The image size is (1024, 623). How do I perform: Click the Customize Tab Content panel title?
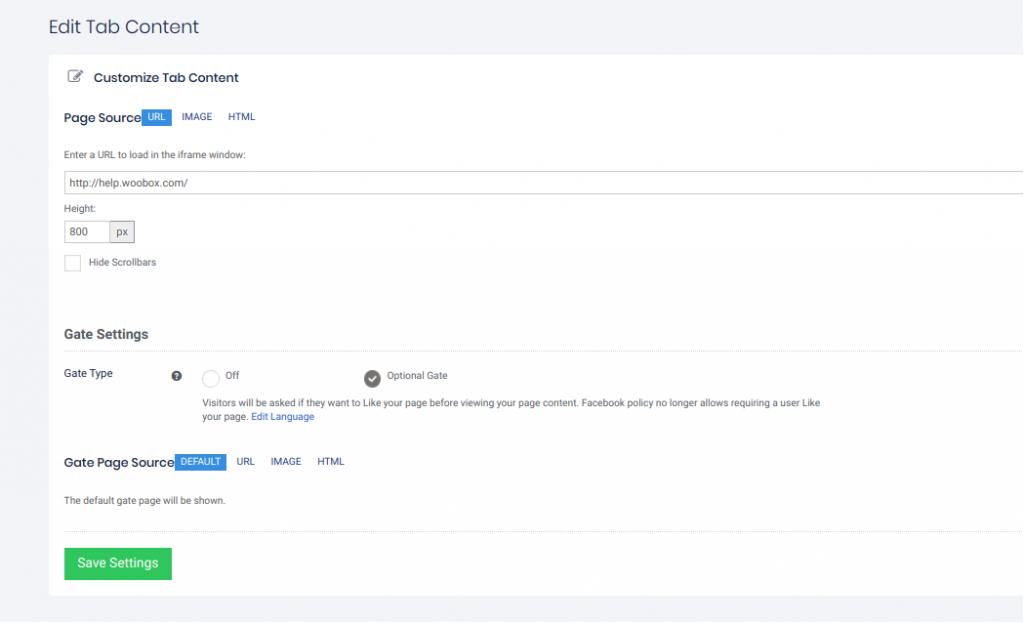[x=166, y=77]
